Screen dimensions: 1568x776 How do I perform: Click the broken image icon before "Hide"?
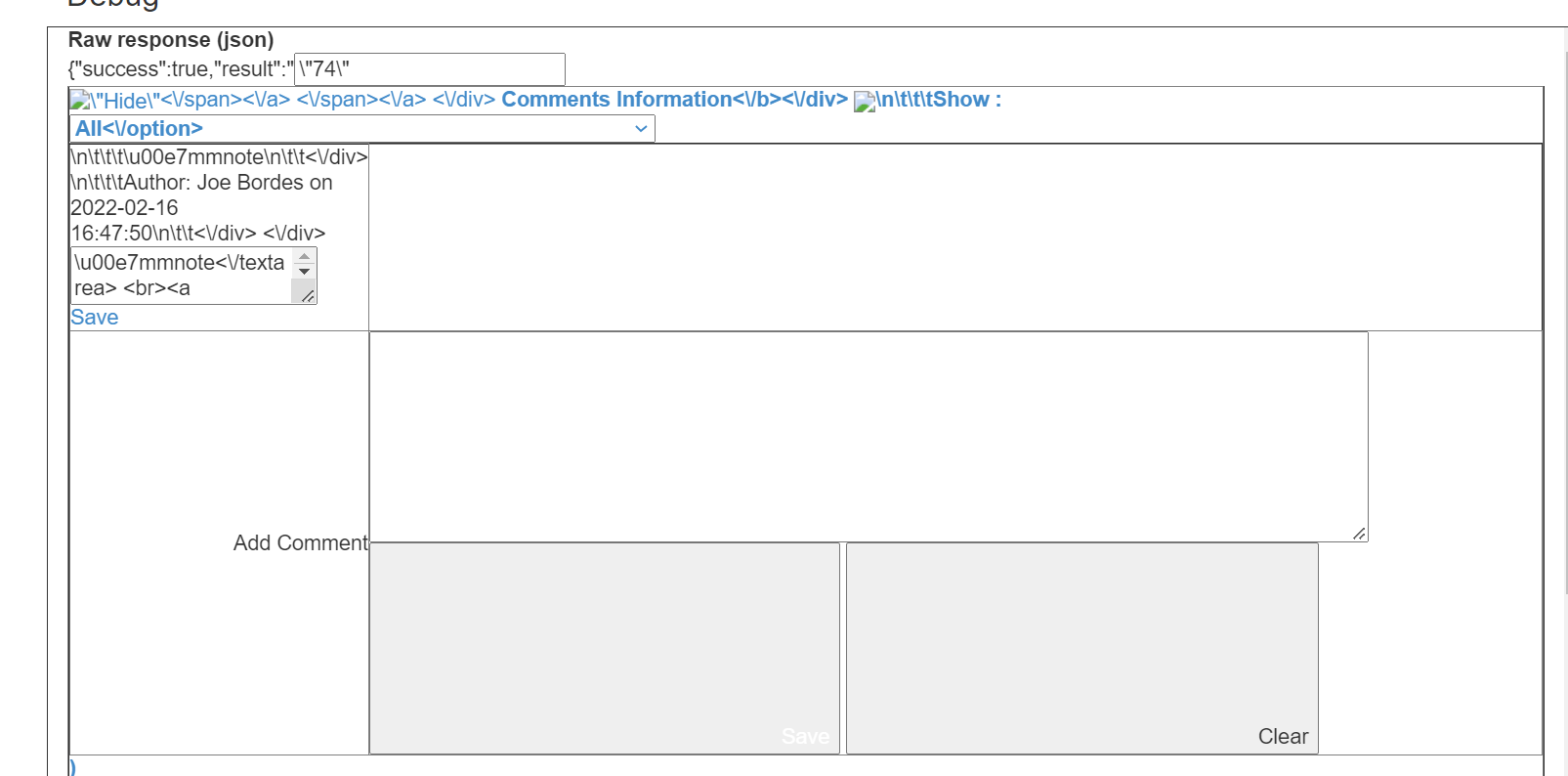(x=79, y=101)
